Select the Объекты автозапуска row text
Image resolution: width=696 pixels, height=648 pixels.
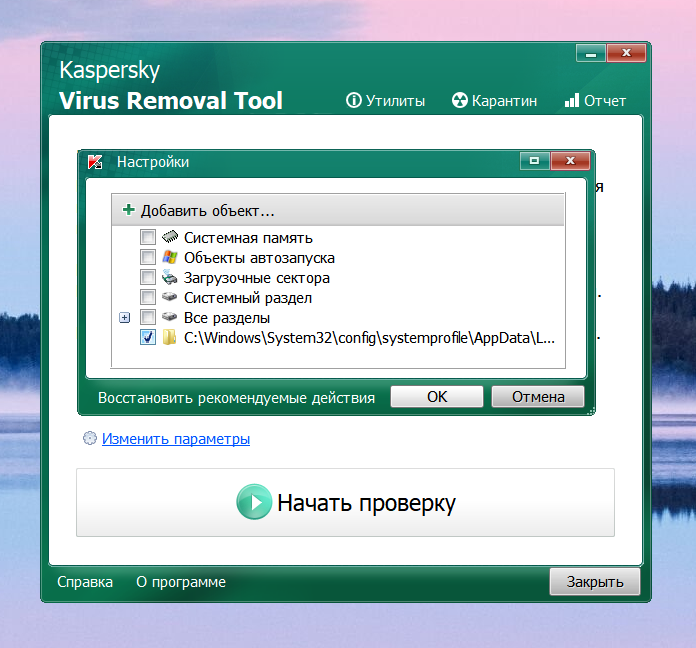point(259,258)
